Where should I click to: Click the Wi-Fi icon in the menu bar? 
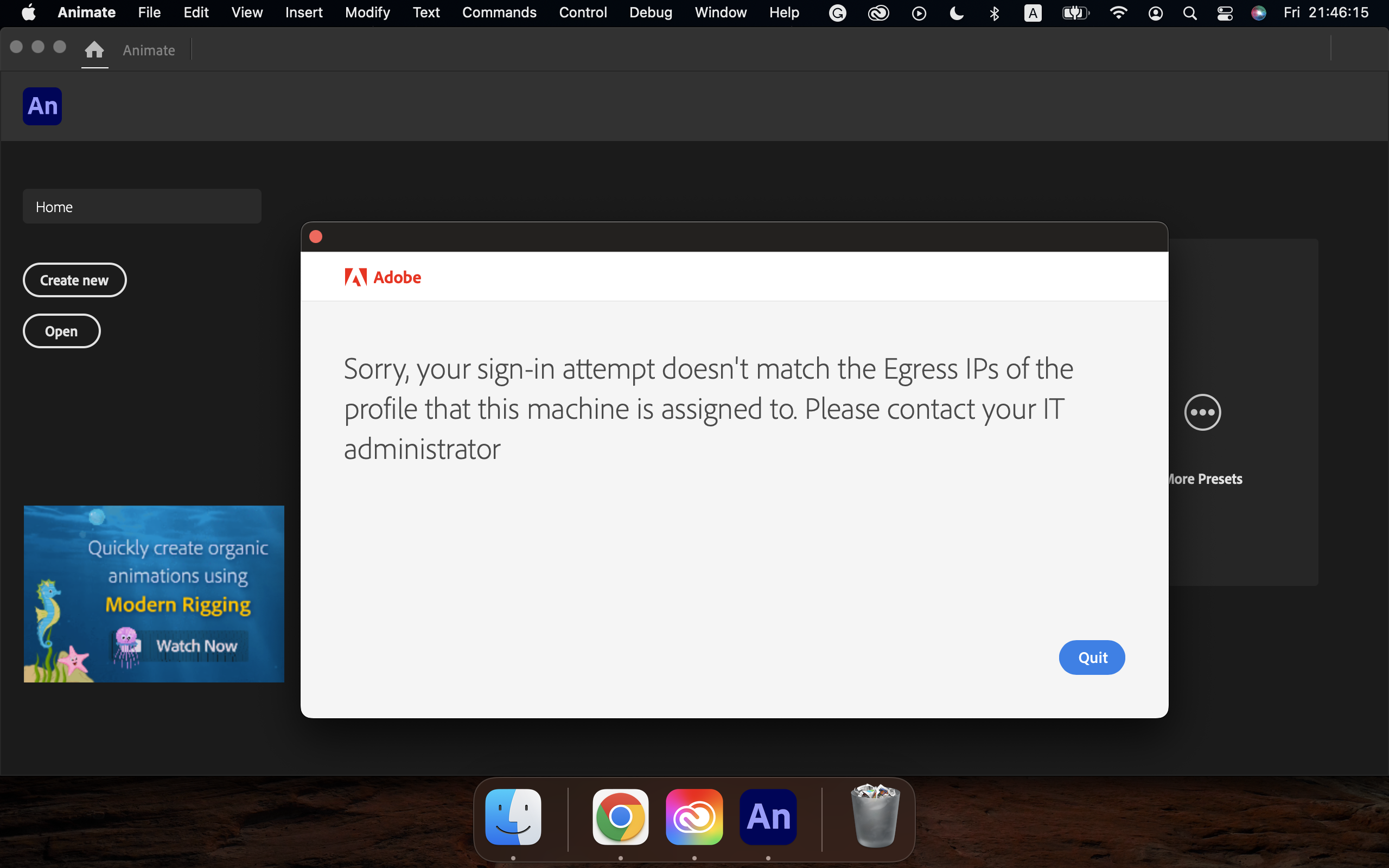click(x=1119, y=12)
